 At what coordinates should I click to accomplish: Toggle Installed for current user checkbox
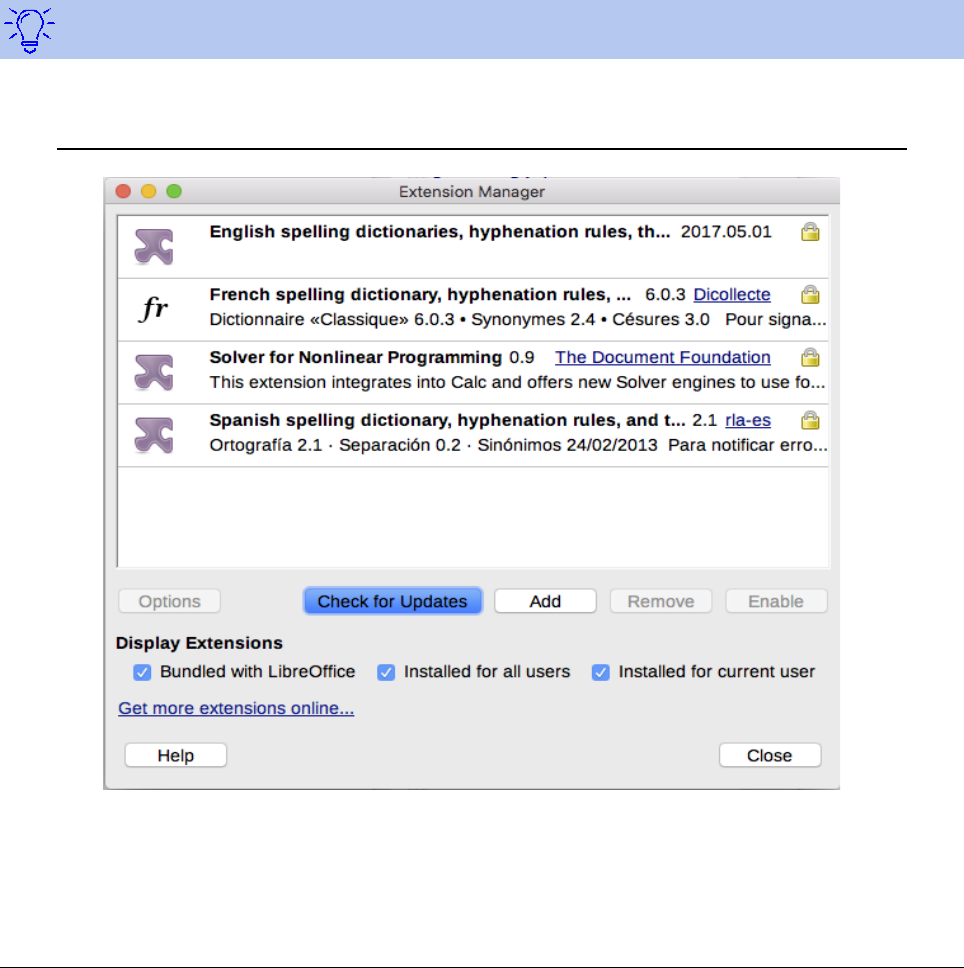tap(600, 672)
